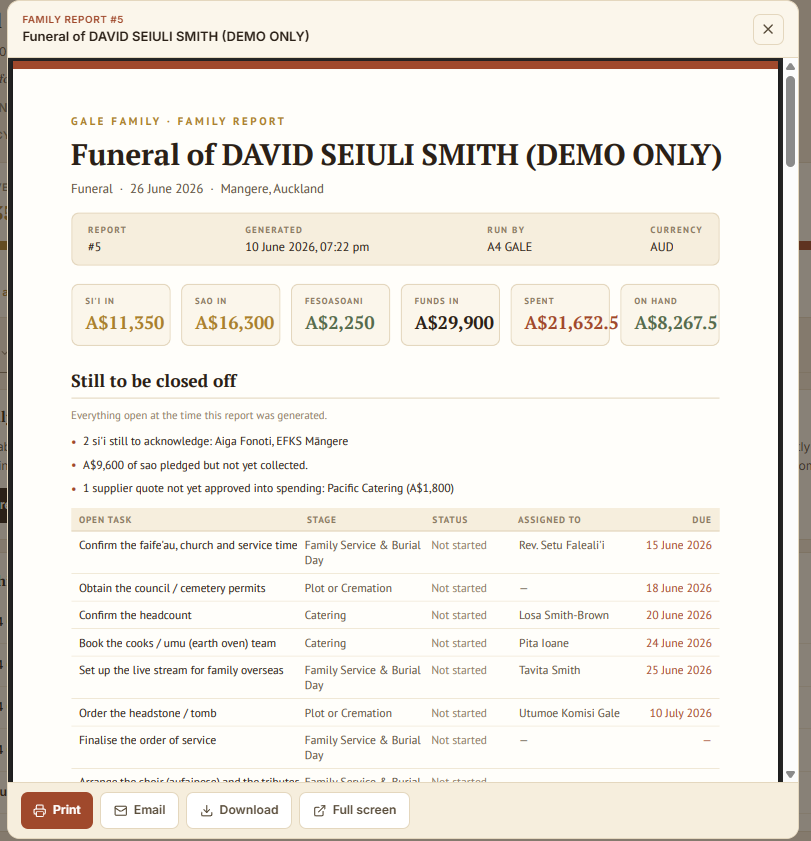The height and width of the screenshot is (841, 811).
Task: Click task 'Confirm the headcount'
Action: tap(135, 615)
